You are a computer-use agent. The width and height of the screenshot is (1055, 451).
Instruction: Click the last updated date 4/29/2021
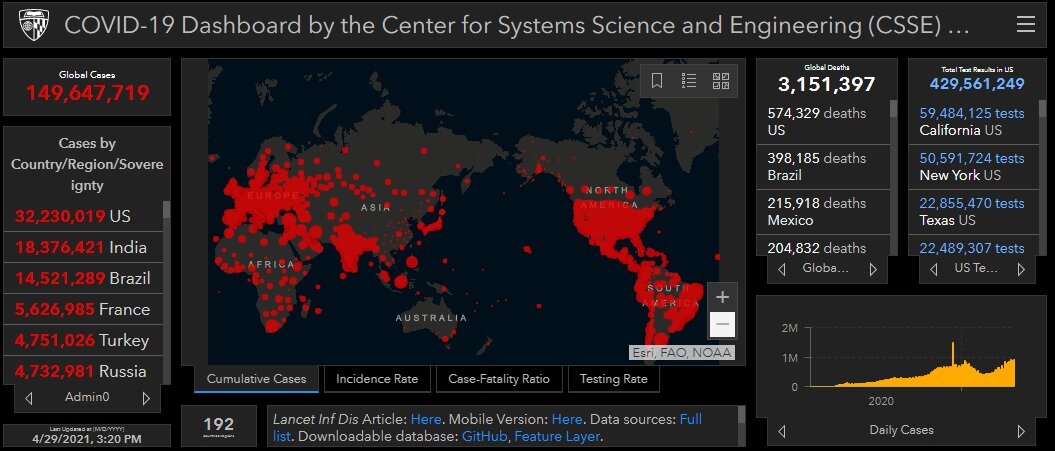pyautogui.click(x=87, y=440)
